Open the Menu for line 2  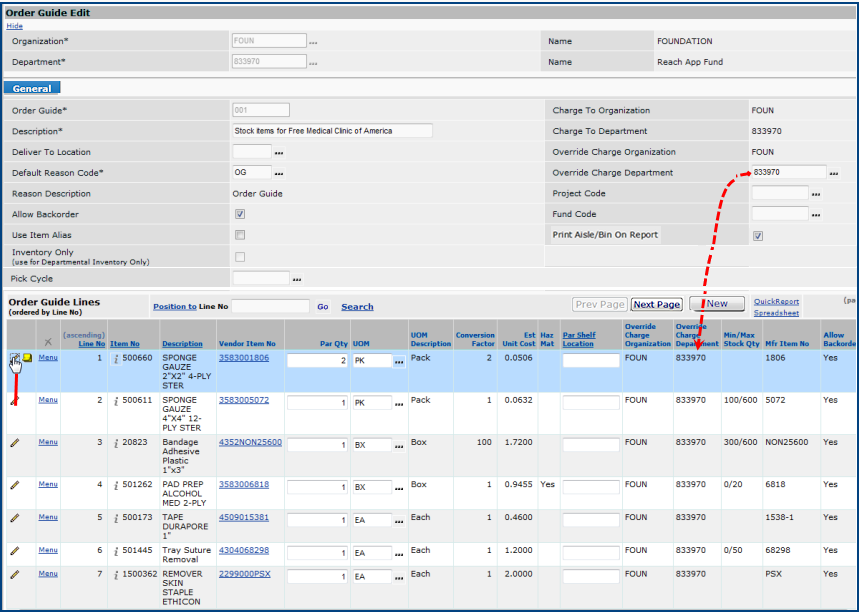(48, 400)
